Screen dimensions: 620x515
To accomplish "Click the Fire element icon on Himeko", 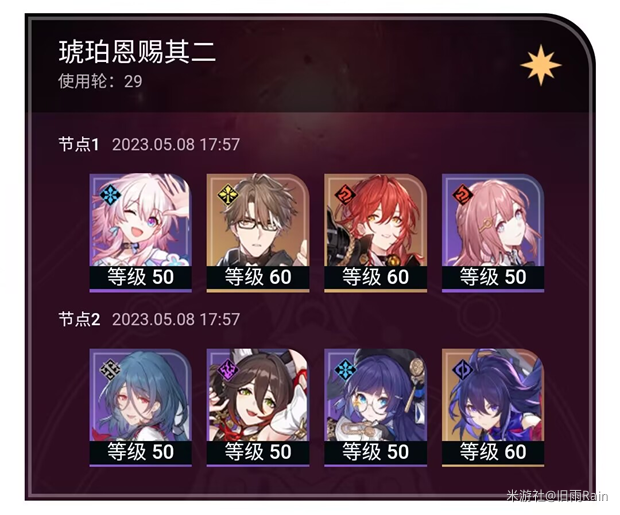I will tap(345, 195).
